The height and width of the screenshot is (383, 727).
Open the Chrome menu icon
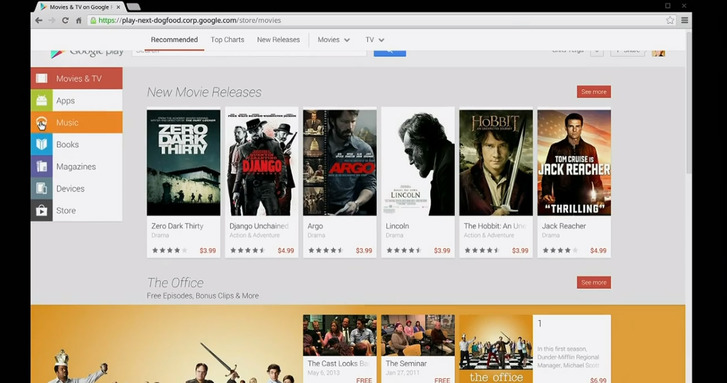[x=684, y=20]
